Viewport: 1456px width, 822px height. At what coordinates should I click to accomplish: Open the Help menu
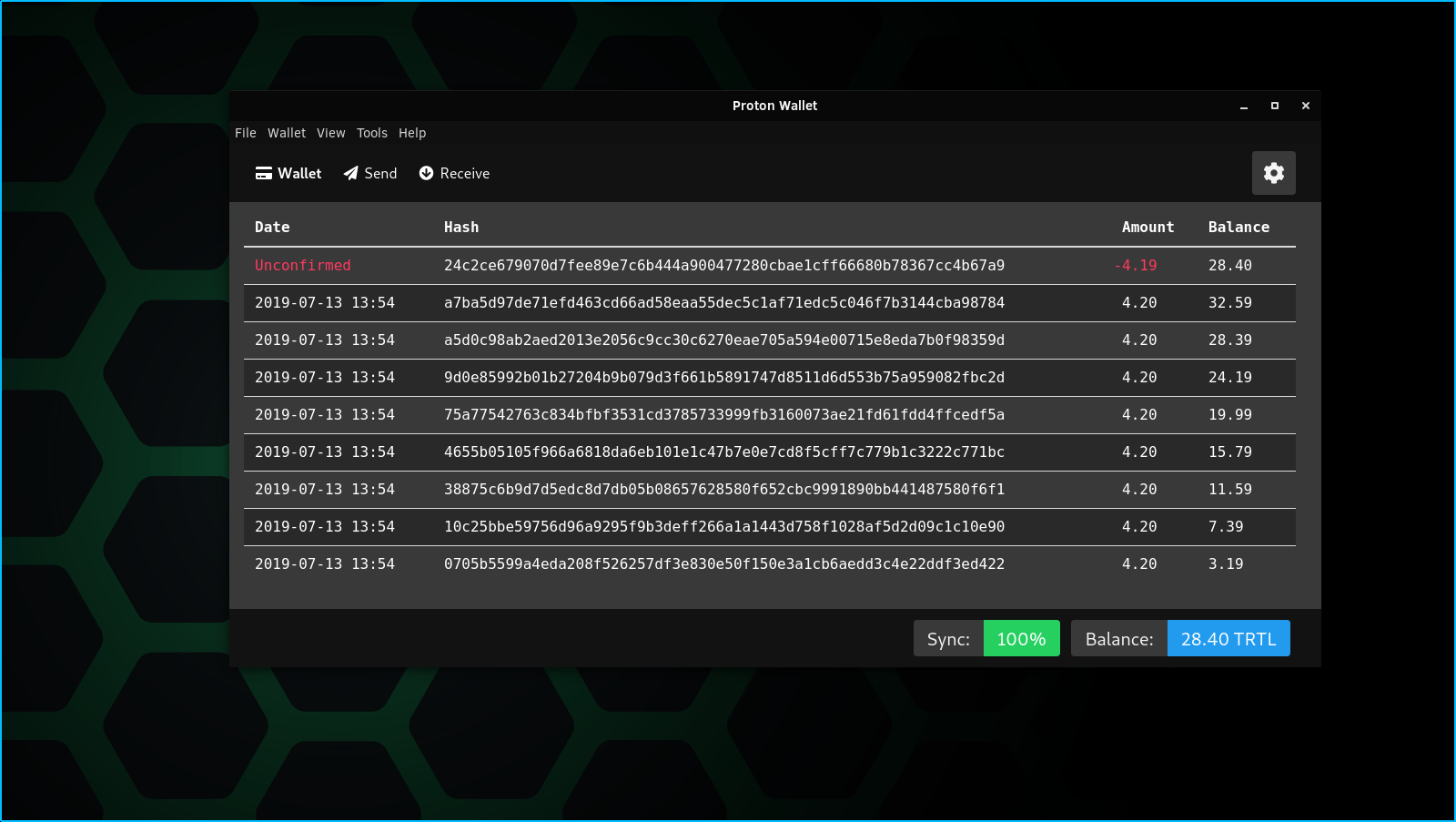(x=412, y=133)
